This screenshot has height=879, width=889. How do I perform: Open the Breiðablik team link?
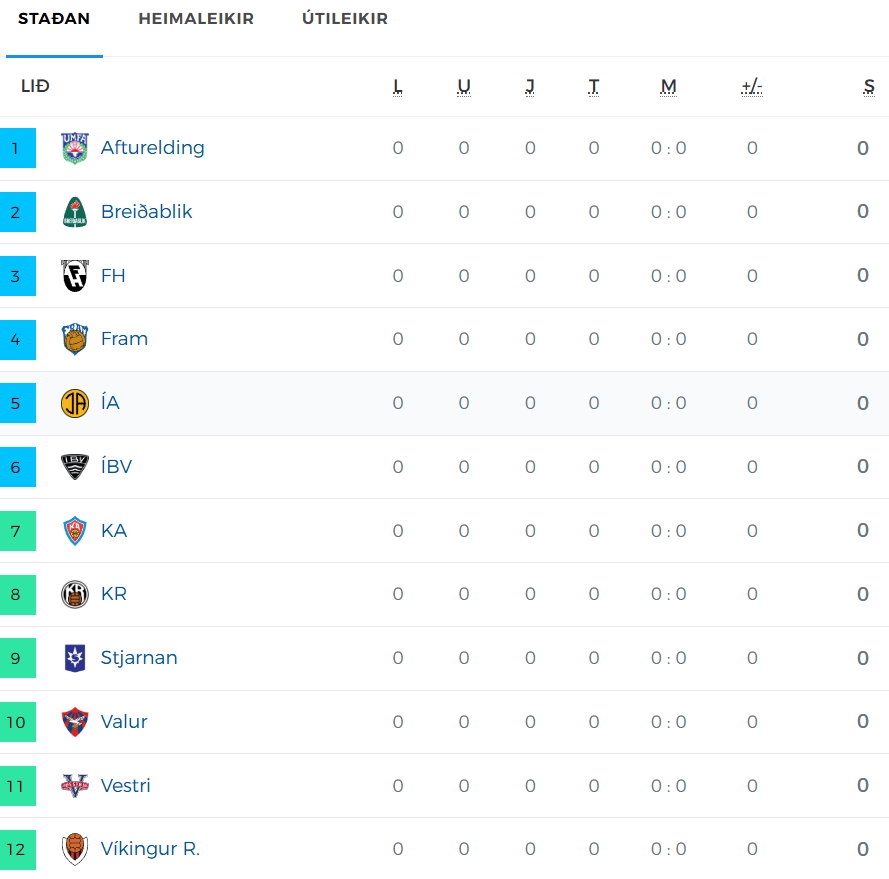(x=147, y=212)
